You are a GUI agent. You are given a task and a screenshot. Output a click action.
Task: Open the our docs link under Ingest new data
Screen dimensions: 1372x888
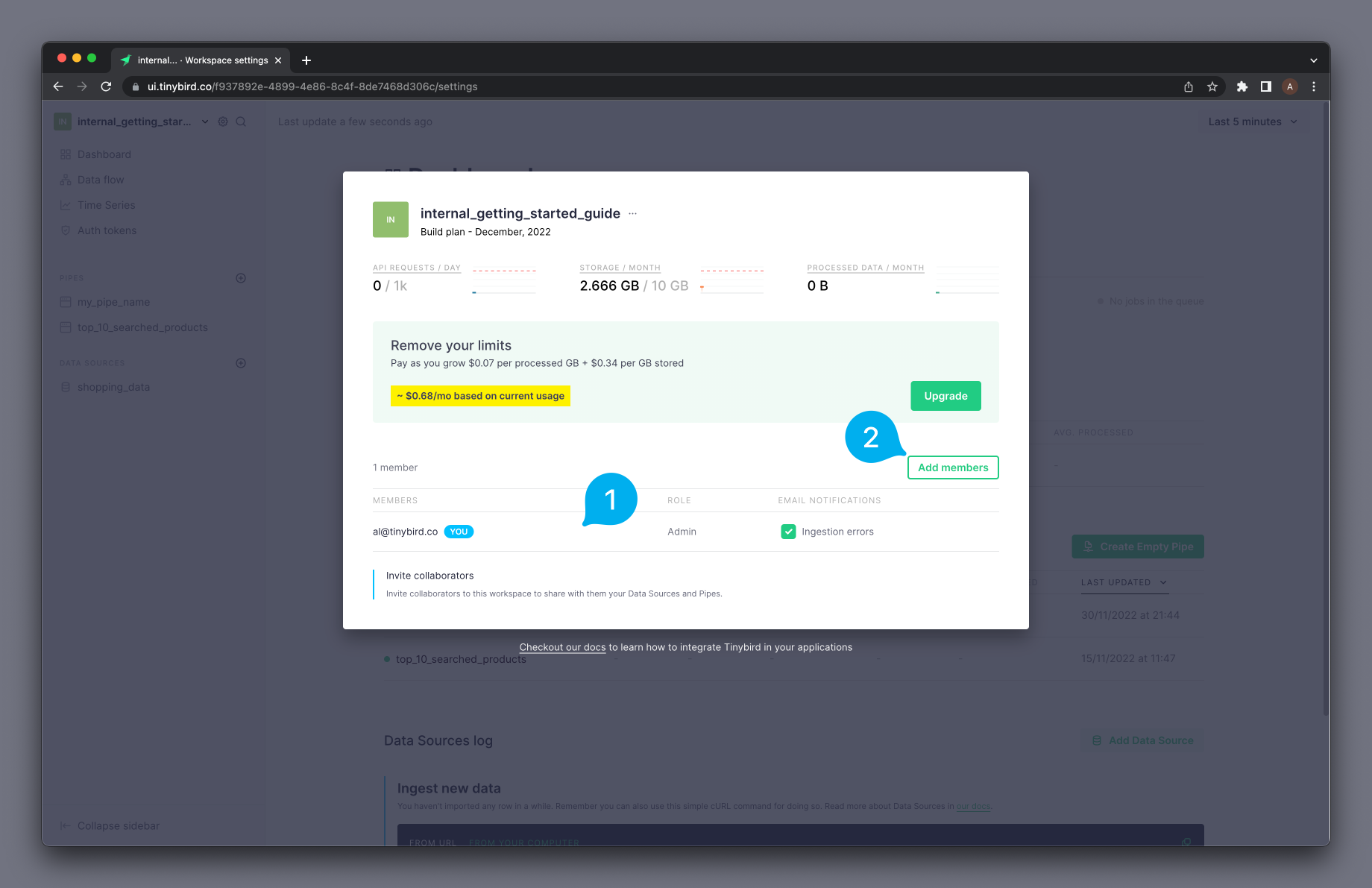[973, 806]
